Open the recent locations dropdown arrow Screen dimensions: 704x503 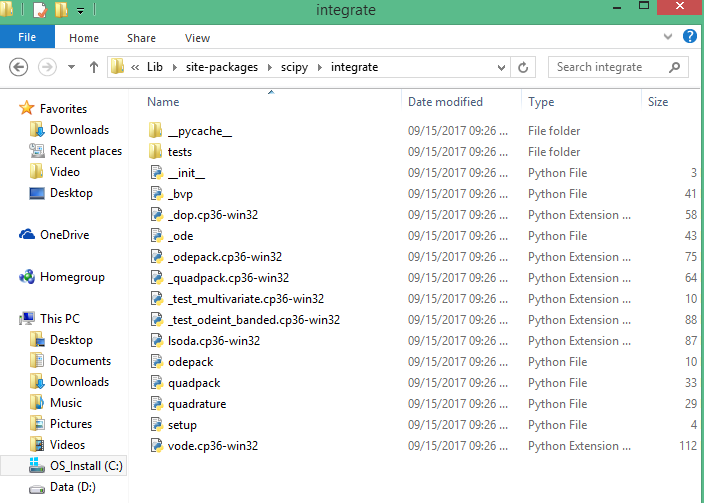pos(71,67)
